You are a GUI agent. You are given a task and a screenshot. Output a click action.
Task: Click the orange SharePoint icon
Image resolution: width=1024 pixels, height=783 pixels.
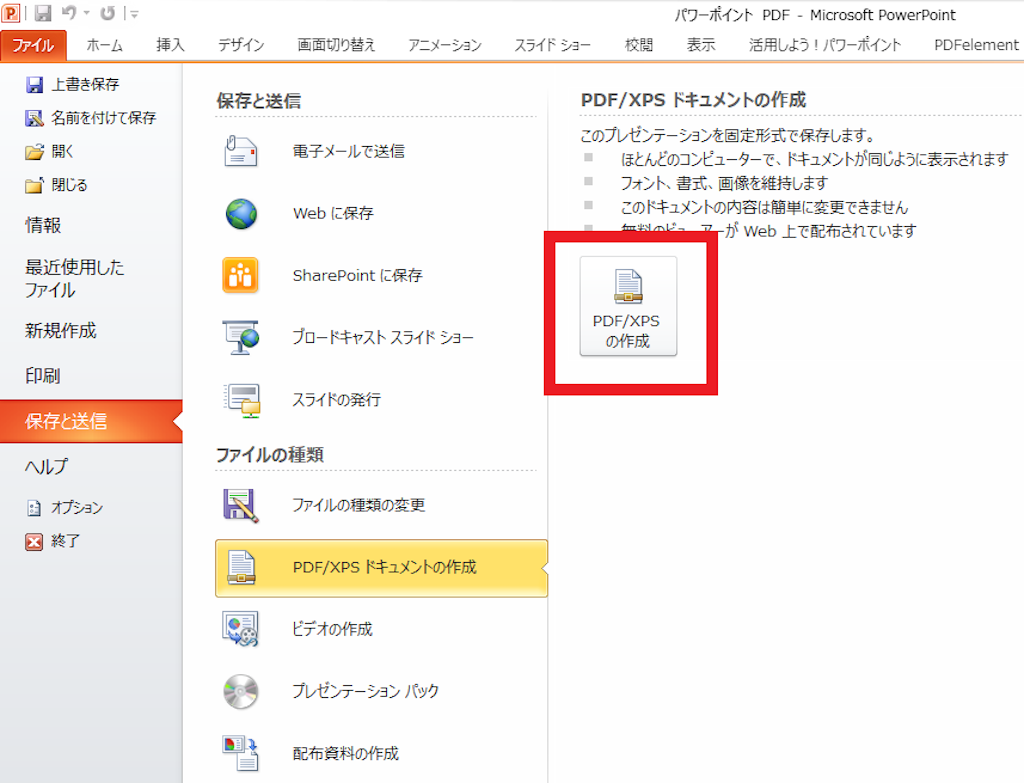(240, 275)
